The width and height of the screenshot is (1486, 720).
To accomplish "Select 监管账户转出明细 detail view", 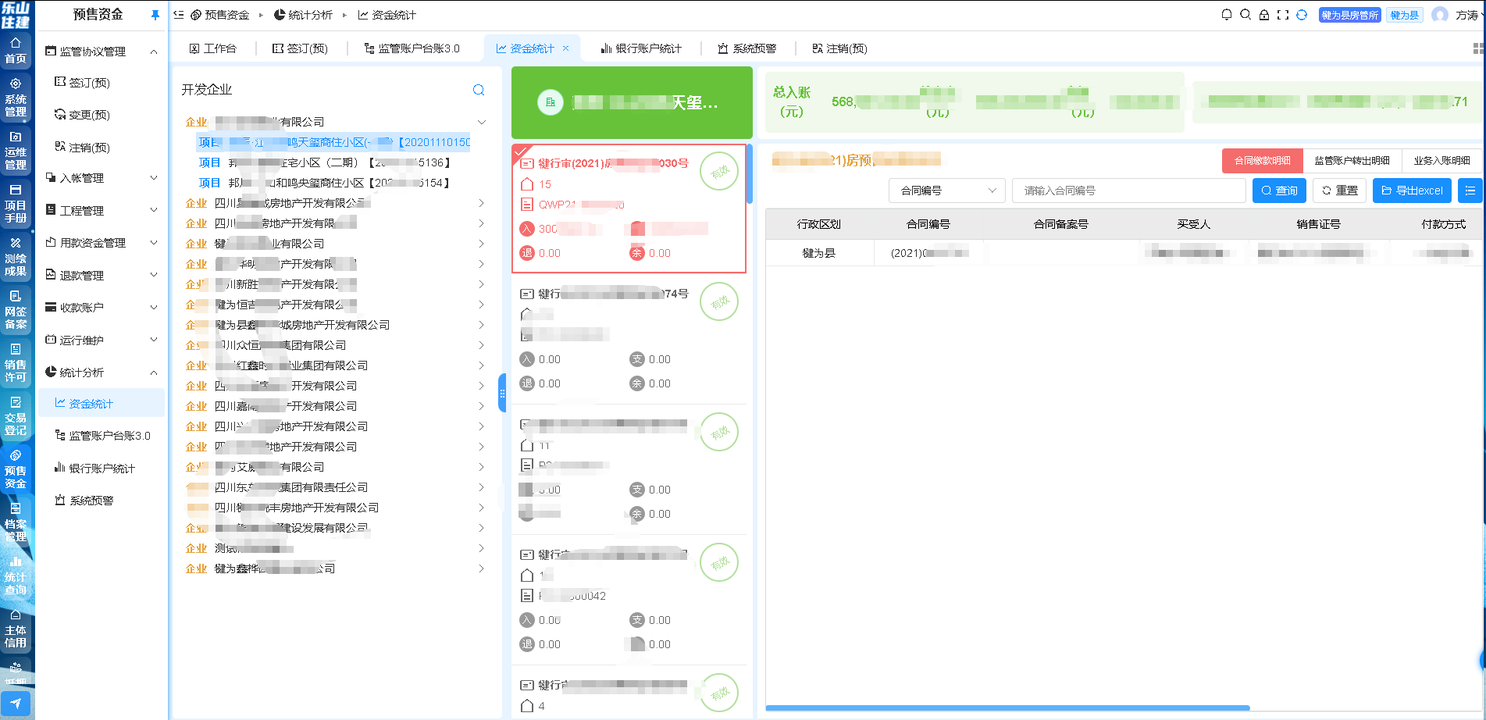I will (x=1351, y=161).
